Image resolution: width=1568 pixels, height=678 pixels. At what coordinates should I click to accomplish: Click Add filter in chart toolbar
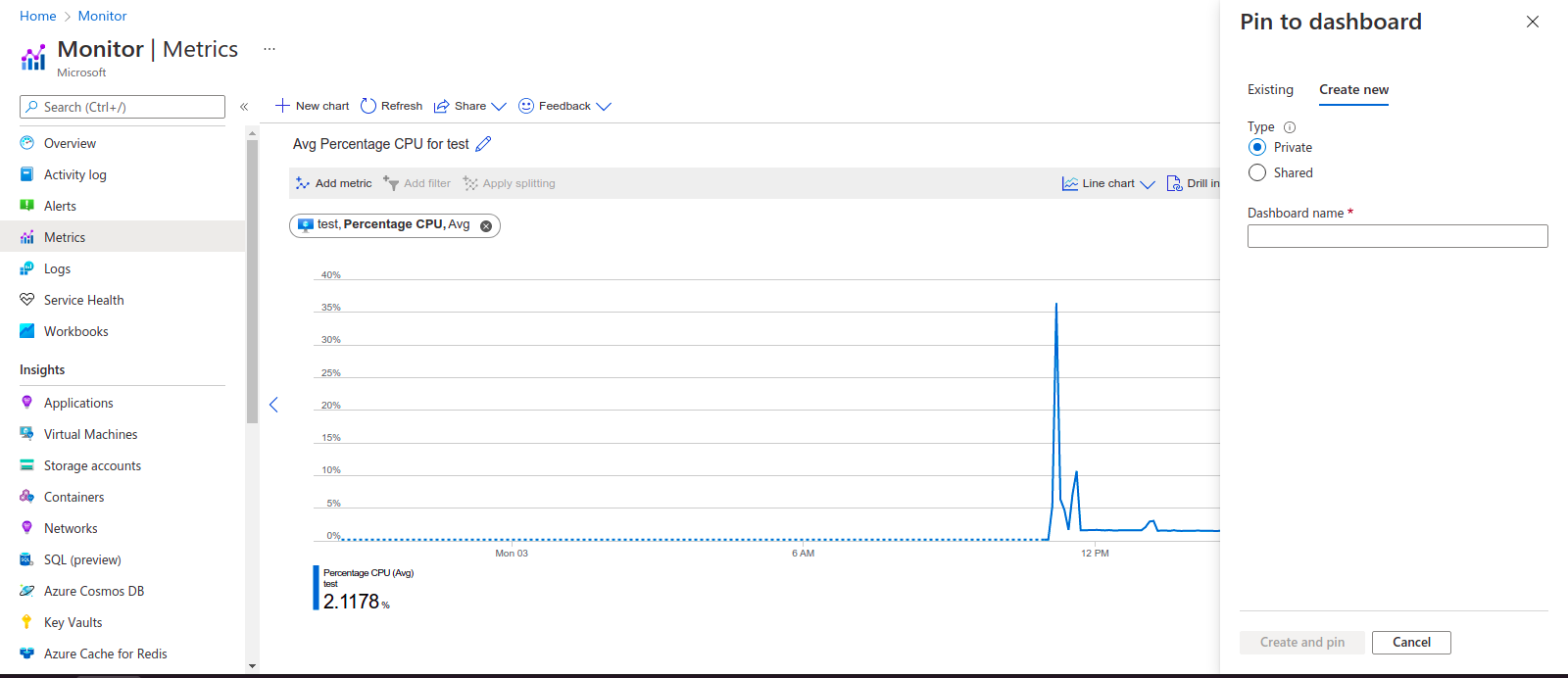click(x=417, y=183)
